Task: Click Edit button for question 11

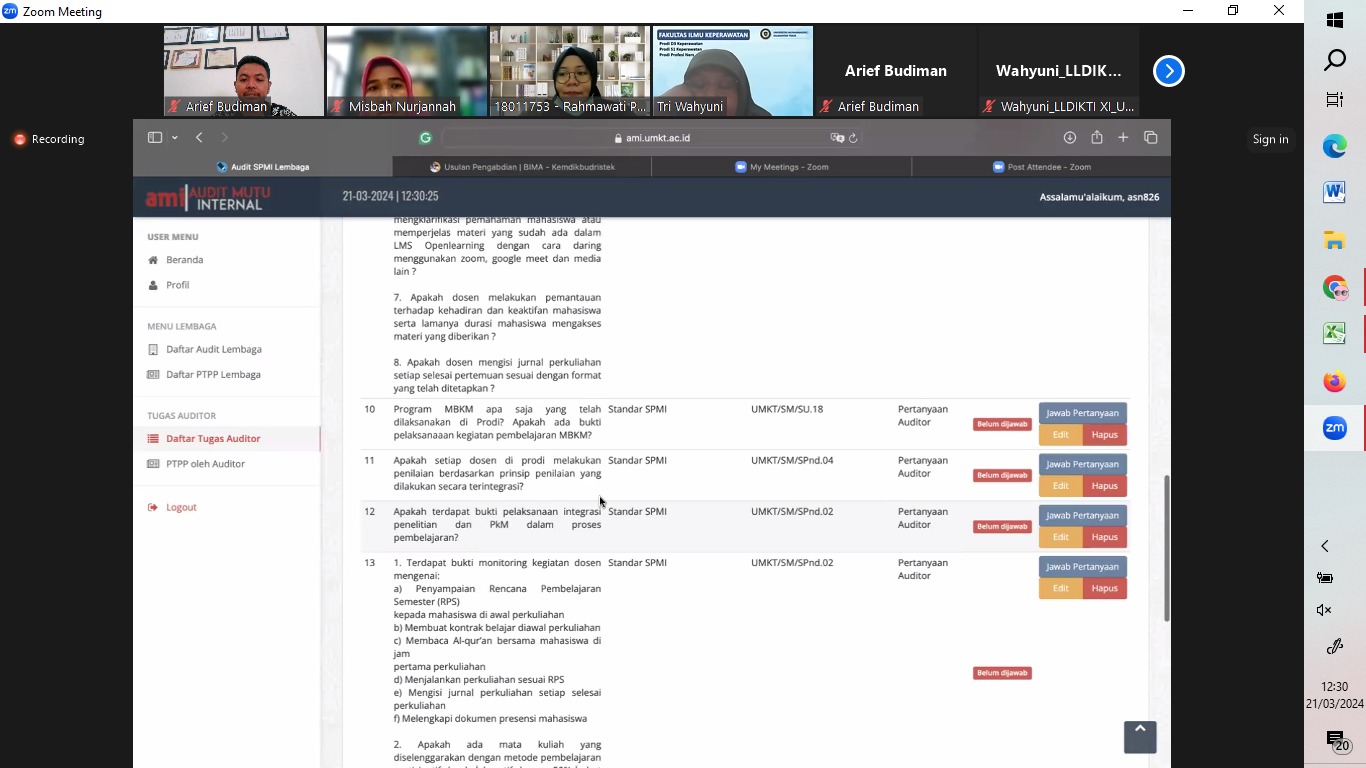Action: coord(1060,486)
